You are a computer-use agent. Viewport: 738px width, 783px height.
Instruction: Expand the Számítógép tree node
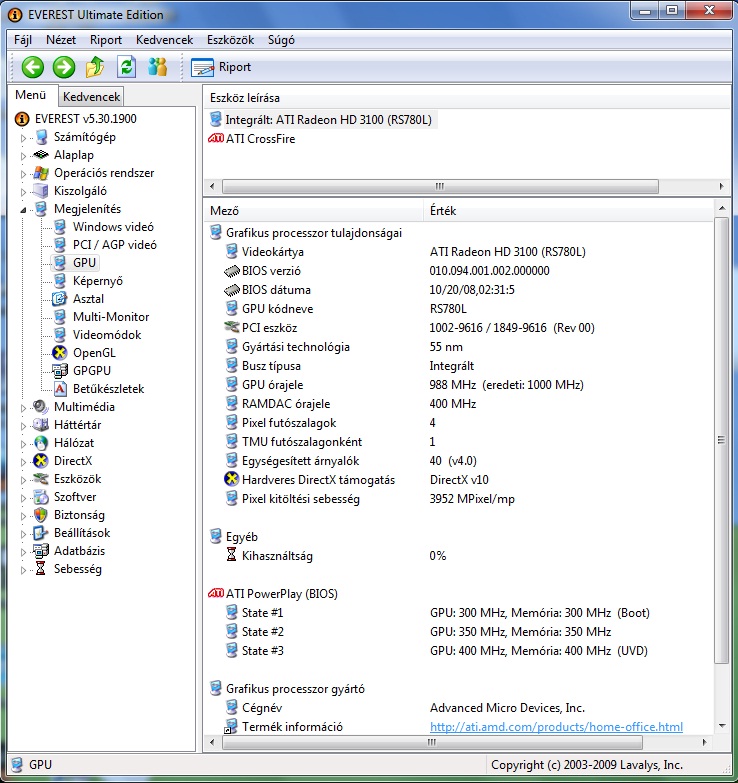[23, 138]
